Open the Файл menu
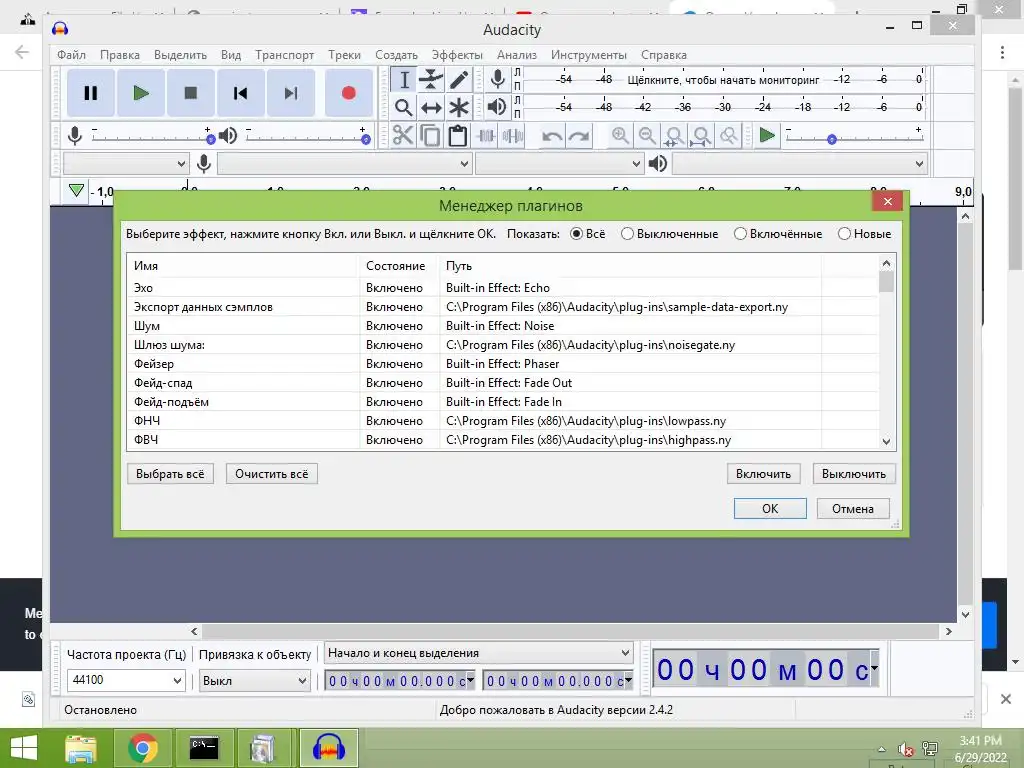 (71, 55)
